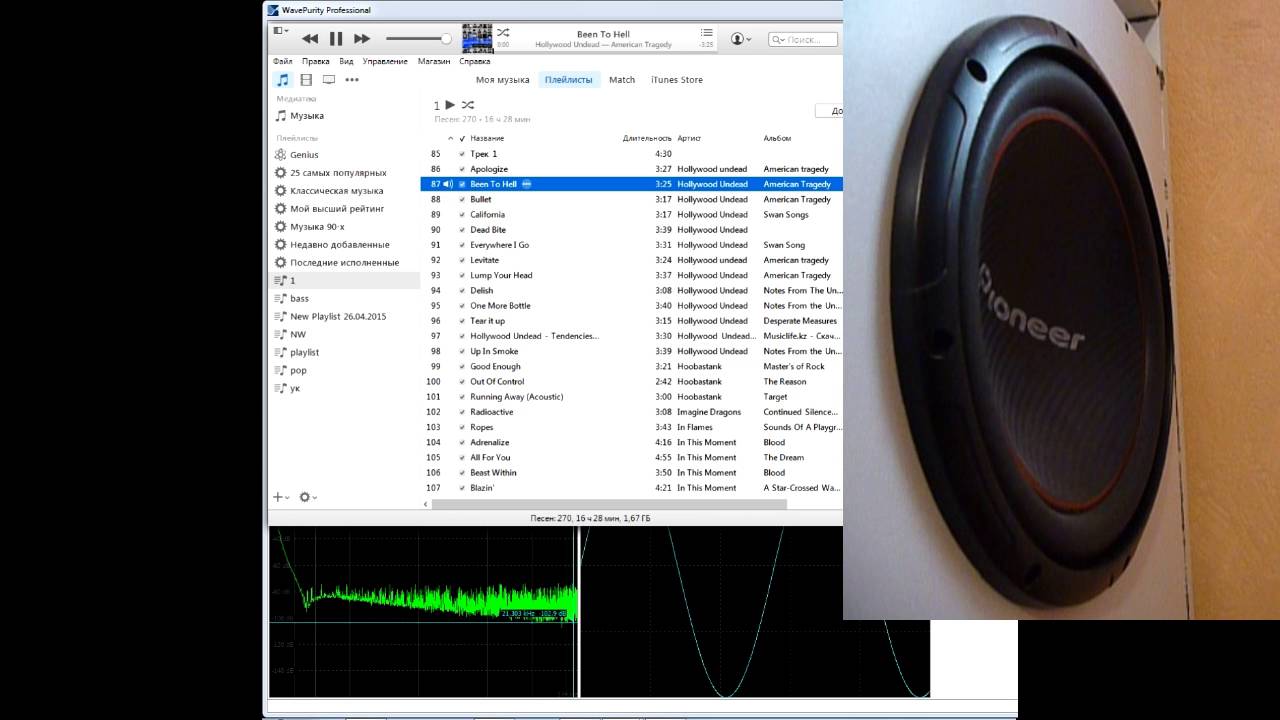Switch to the TV Shows library icon
1280x720 pixels.
(x=328, y=80)
